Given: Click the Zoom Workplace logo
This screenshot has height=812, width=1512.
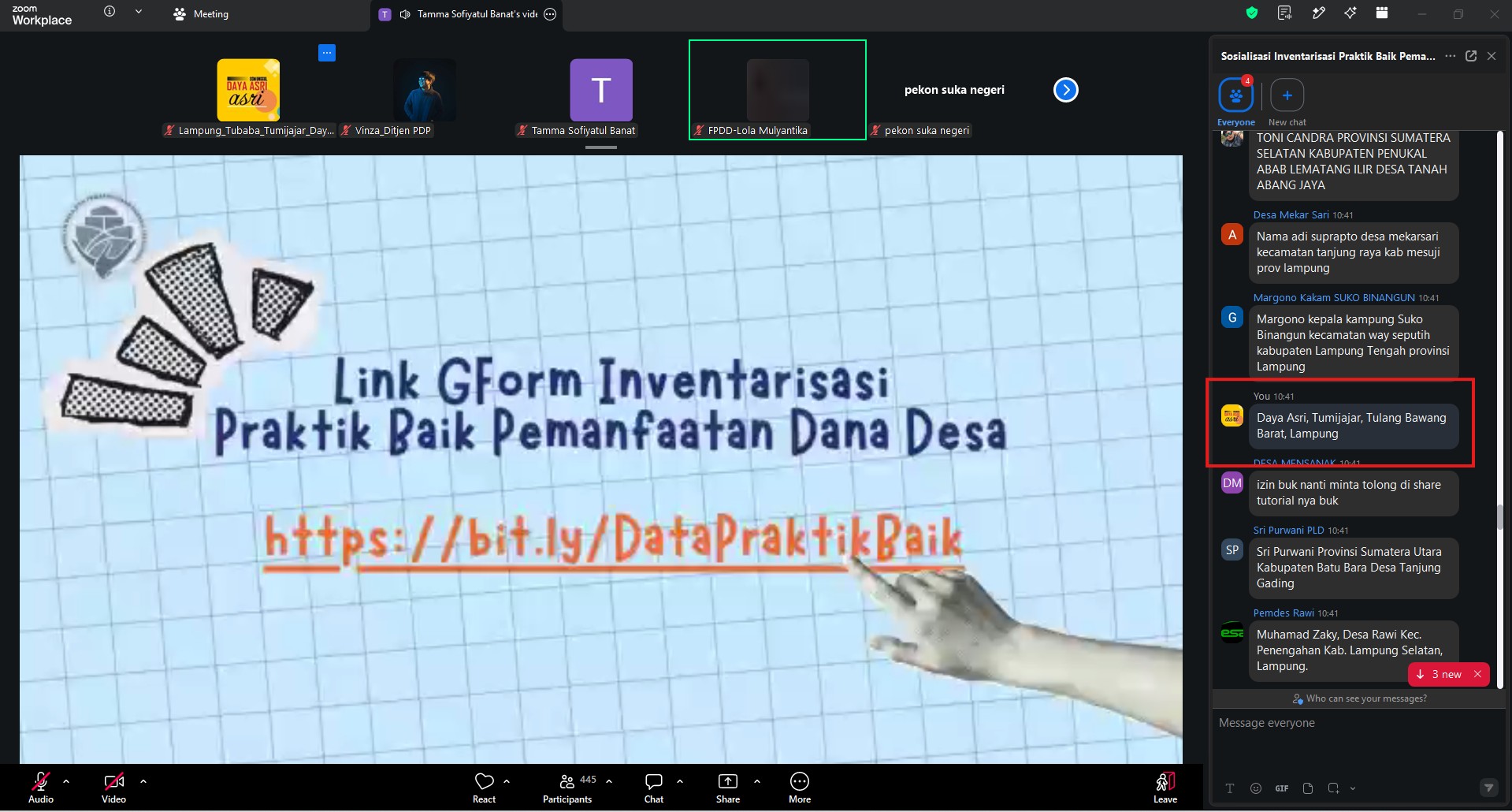Looking at the screenshot, I should (x=42, y=15).
